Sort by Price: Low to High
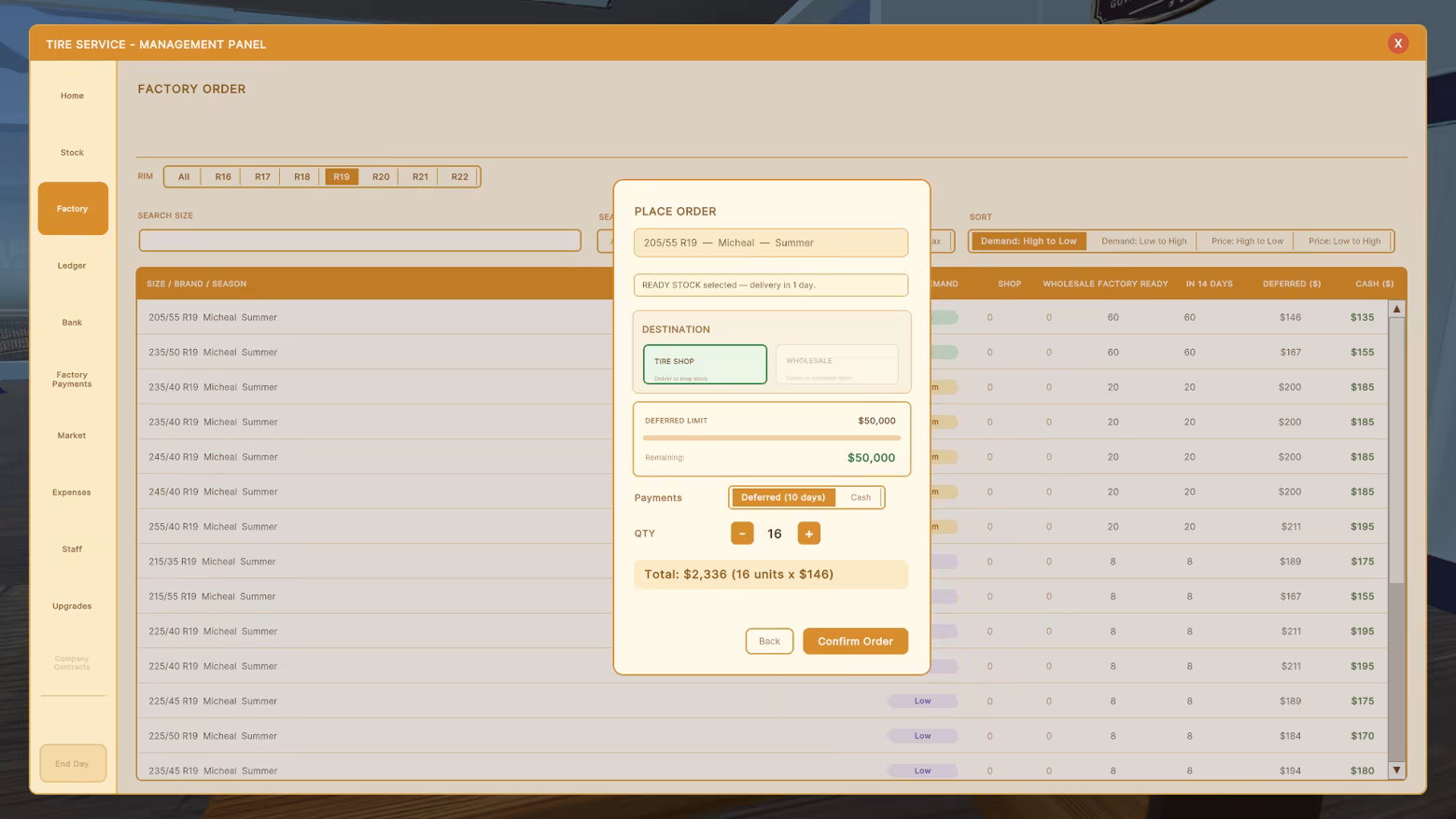This screenshot has width=1456, height=819. point(1344,241)
